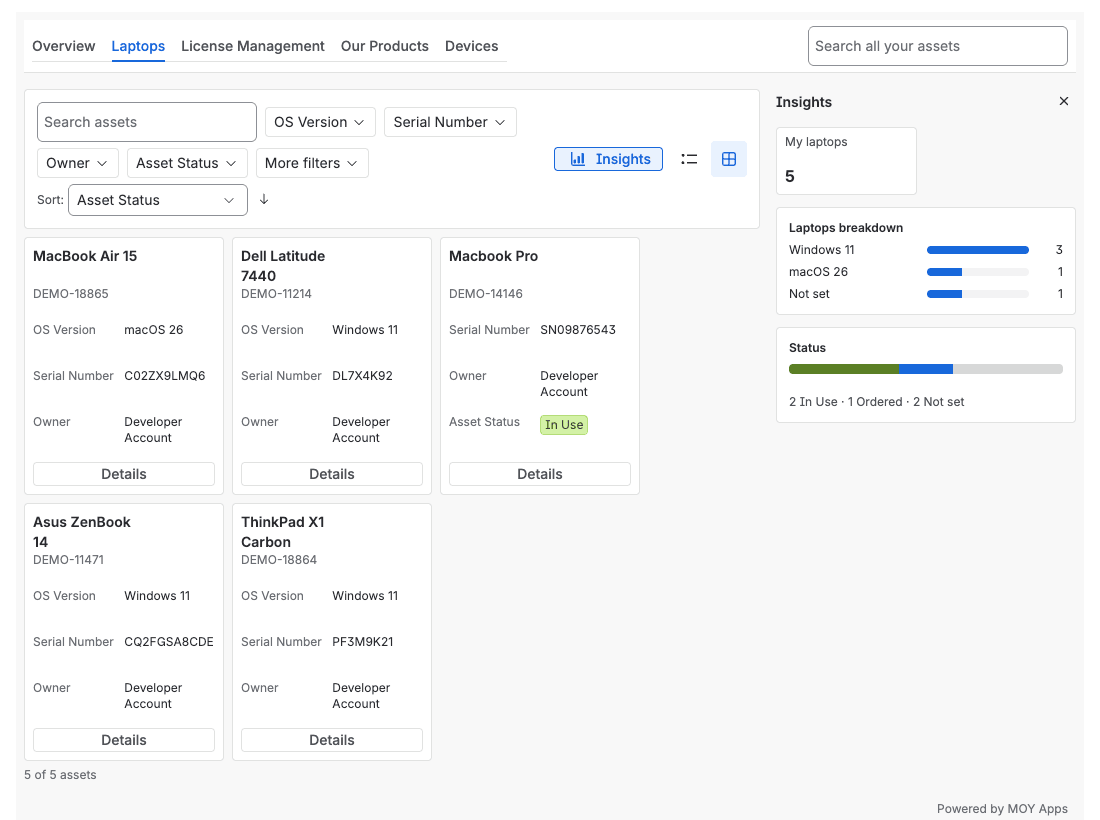Open the Serial Number filter dropdown
The height and width of the screenshot is (820, 1100).
click(x=450, y=122)
